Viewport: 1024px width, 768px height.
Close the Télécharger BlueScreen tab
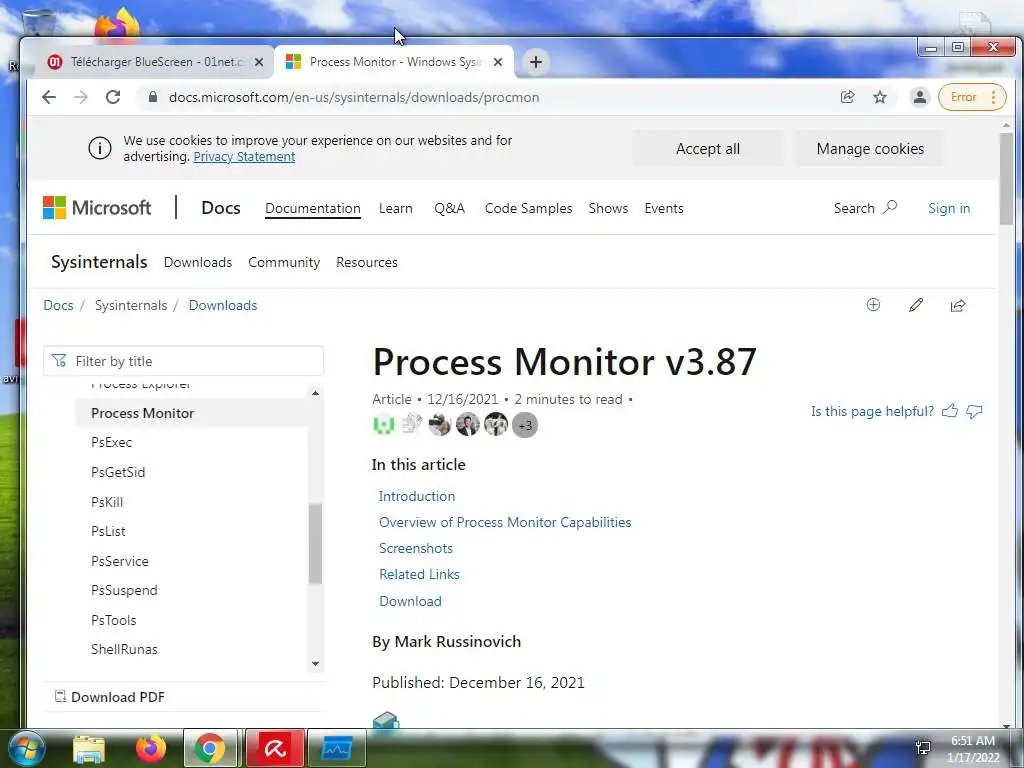pyautogui.click(x=259, y=62)
